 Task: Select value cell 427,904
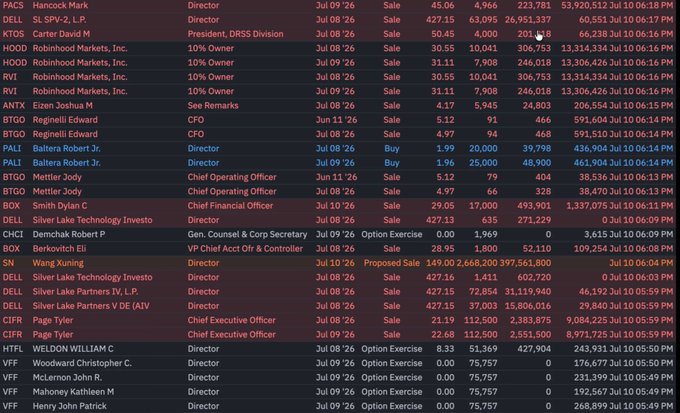pyautogui.click(x=534, y=349)
